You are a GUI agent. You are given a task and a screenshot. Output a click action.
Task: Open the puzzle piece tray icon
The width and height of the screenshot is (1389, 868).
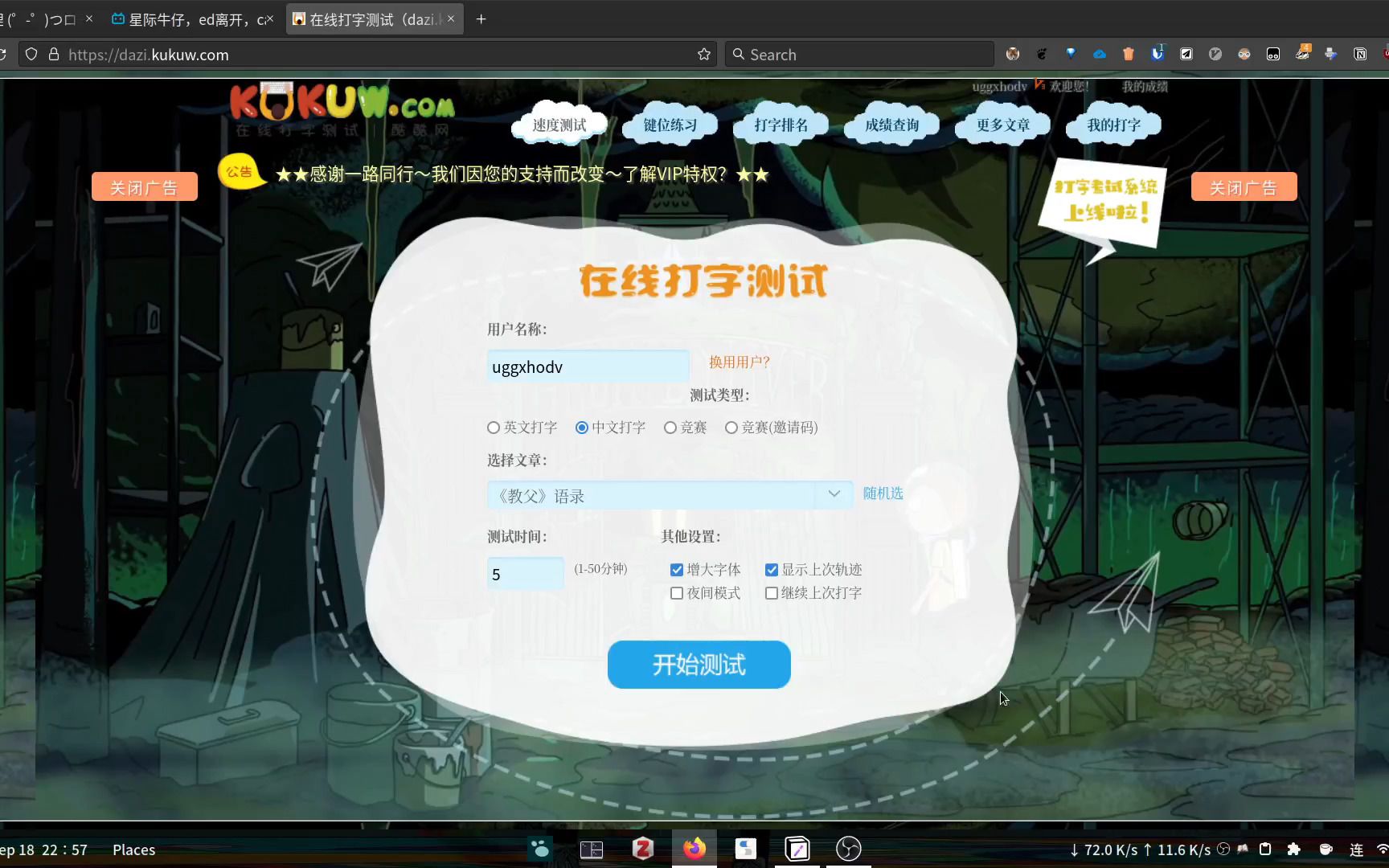(x=1294, y=850)
